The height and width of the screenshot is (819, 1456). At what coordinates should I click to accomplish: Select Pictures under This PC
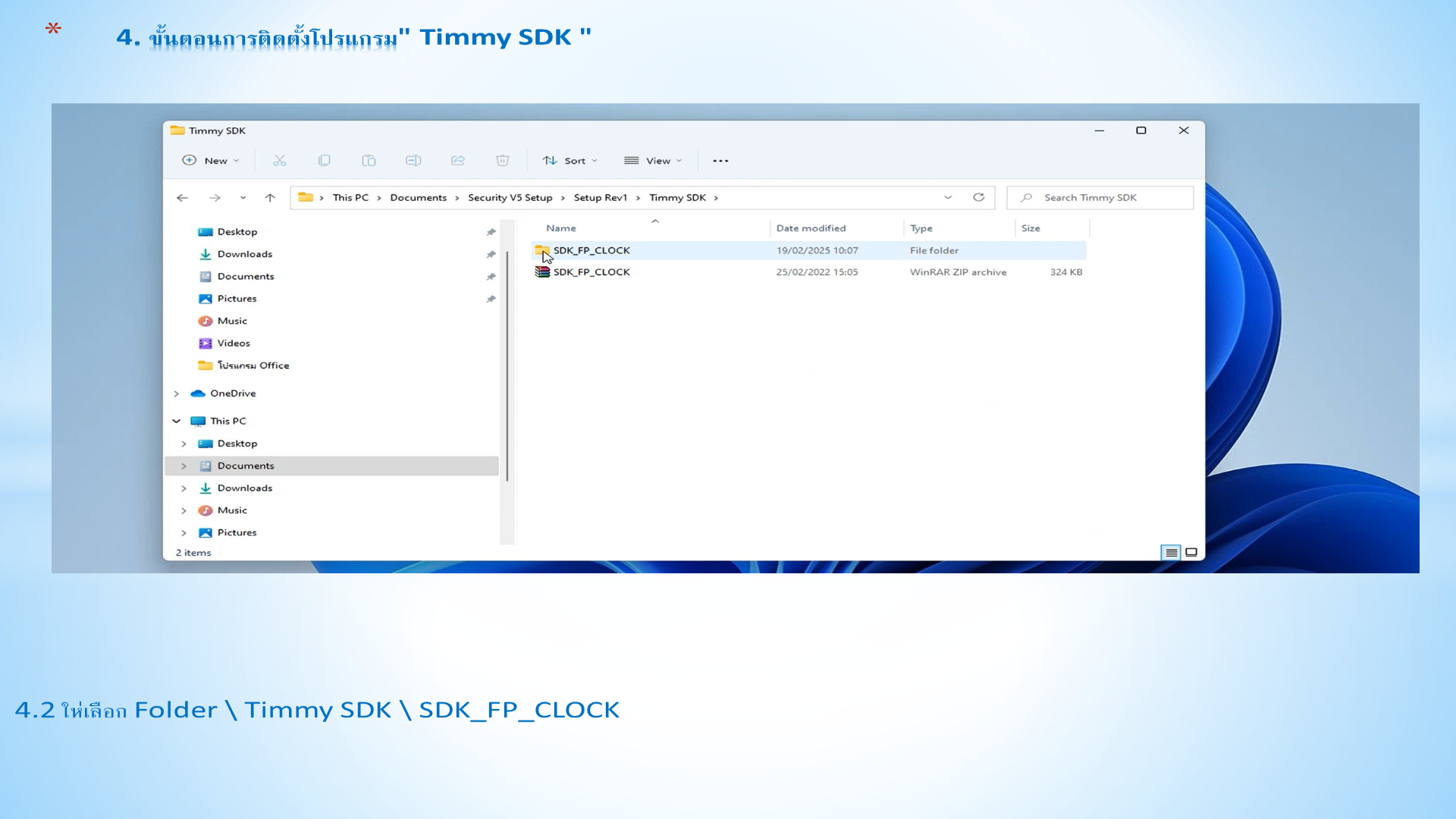(x=237, y=532)
